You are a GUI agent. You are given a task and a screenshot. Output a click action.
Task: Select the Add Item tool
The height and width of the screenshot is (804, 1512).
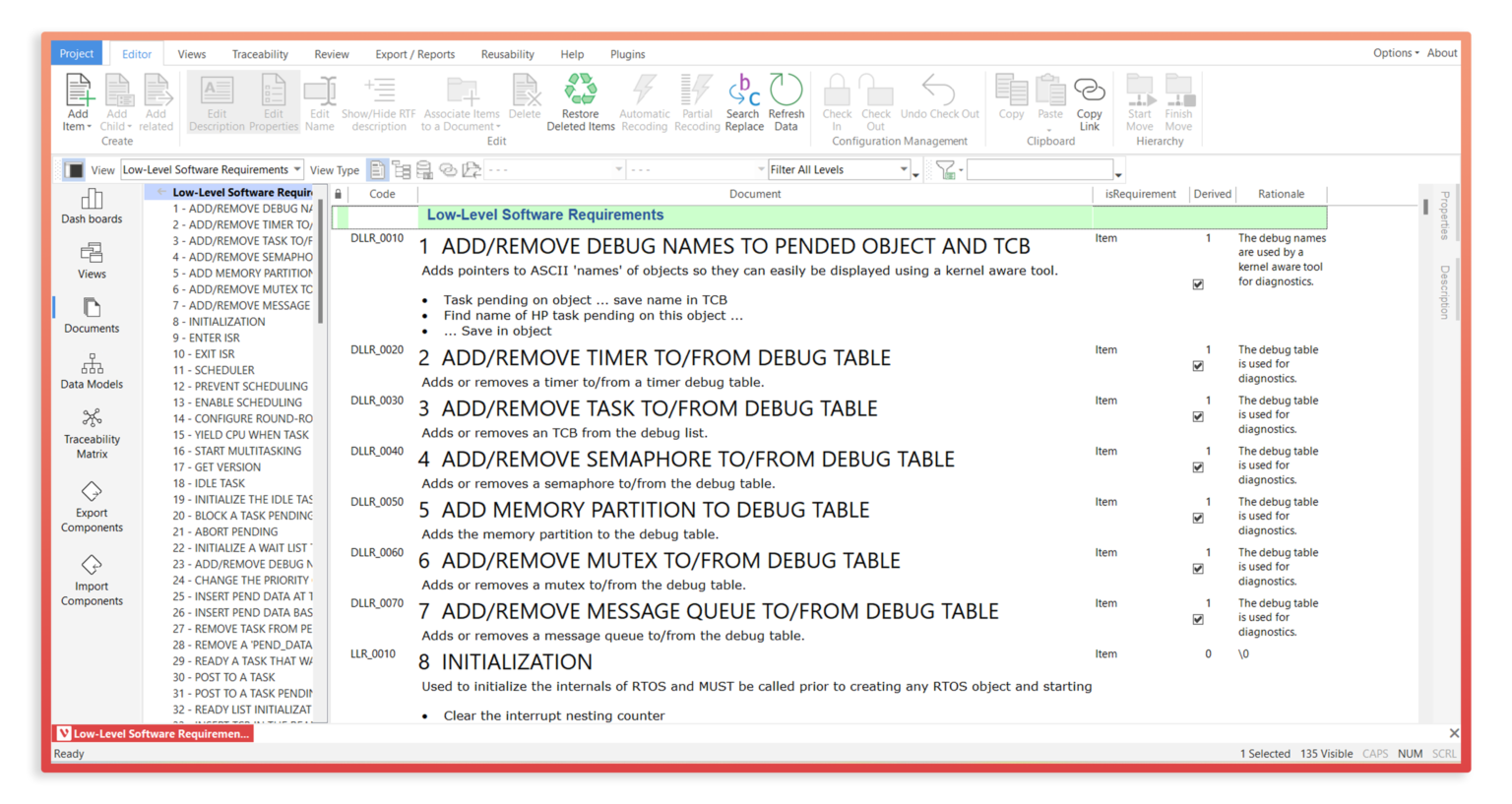click(x=77, y=102)
